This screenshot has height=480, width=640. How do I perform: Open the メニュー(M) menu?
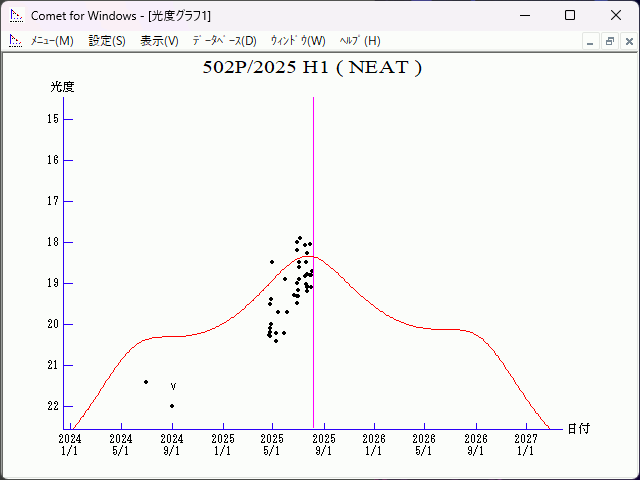pyautogui.click(x=52, y=41)
